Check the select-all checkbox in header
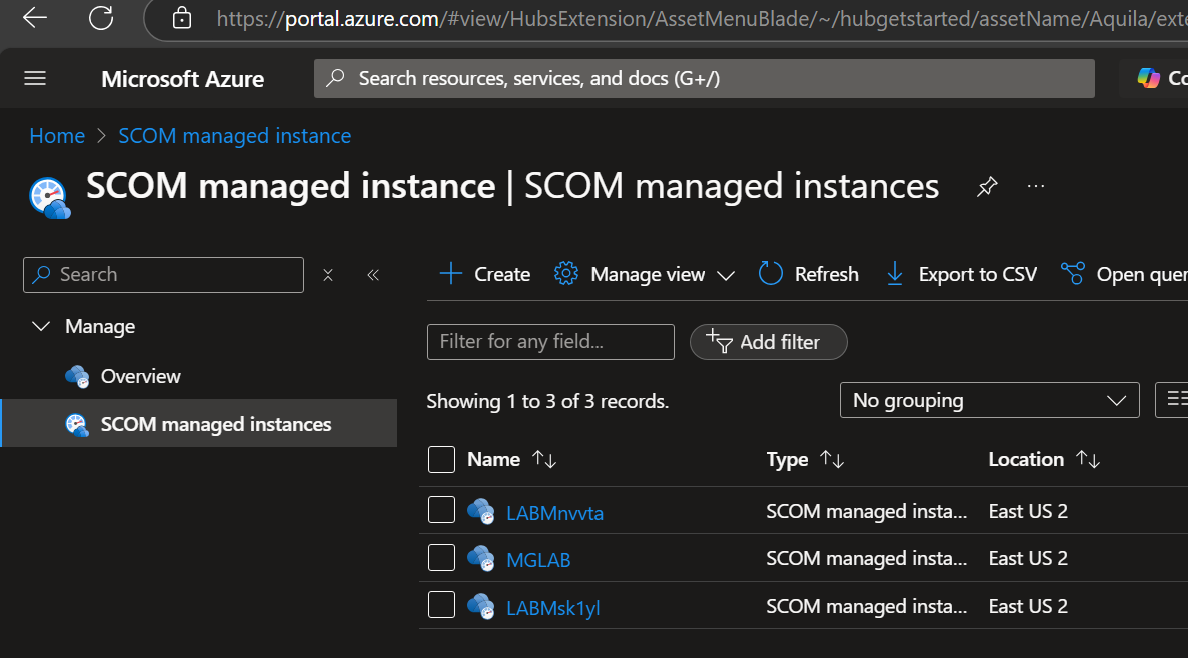1188x658 pixels. click(x=441, y=459)
